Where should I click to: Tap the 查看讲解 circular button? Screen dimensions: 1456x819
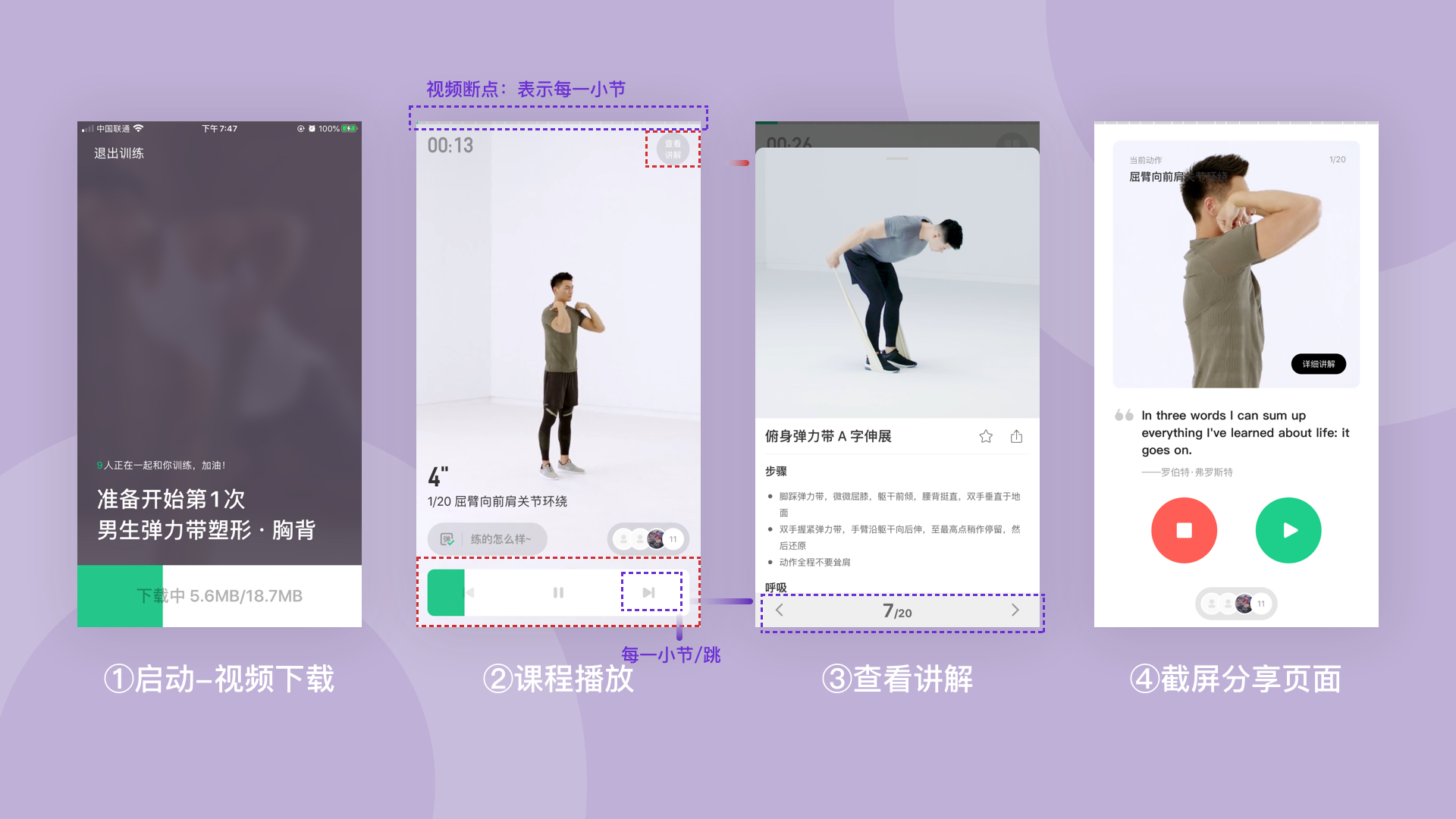click(673, 149)
